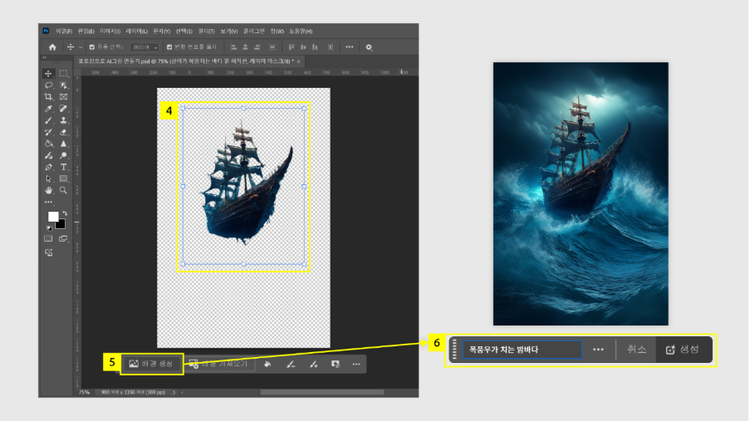Open the Help (H) menu
Image resolution: width=750 pixels, height=421 pixels.
coord(301,31)
